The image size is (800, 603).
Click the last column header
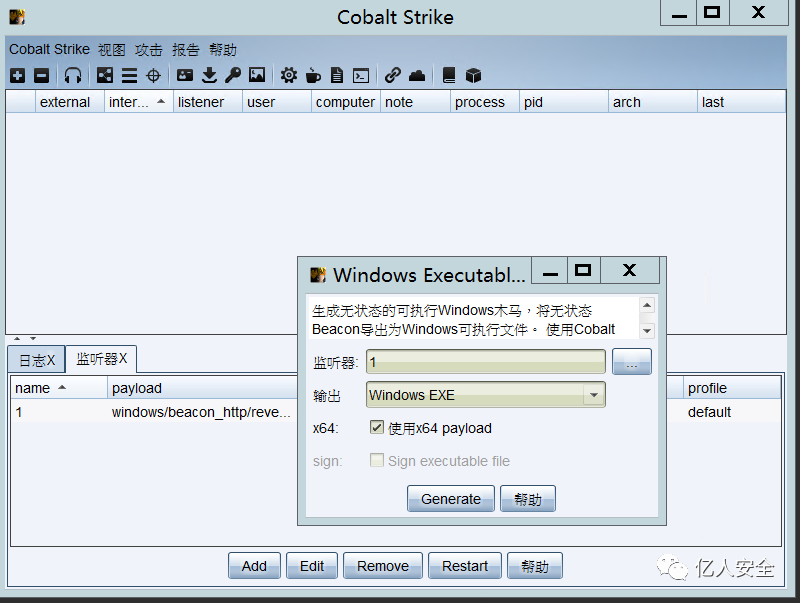click(741, 102)
